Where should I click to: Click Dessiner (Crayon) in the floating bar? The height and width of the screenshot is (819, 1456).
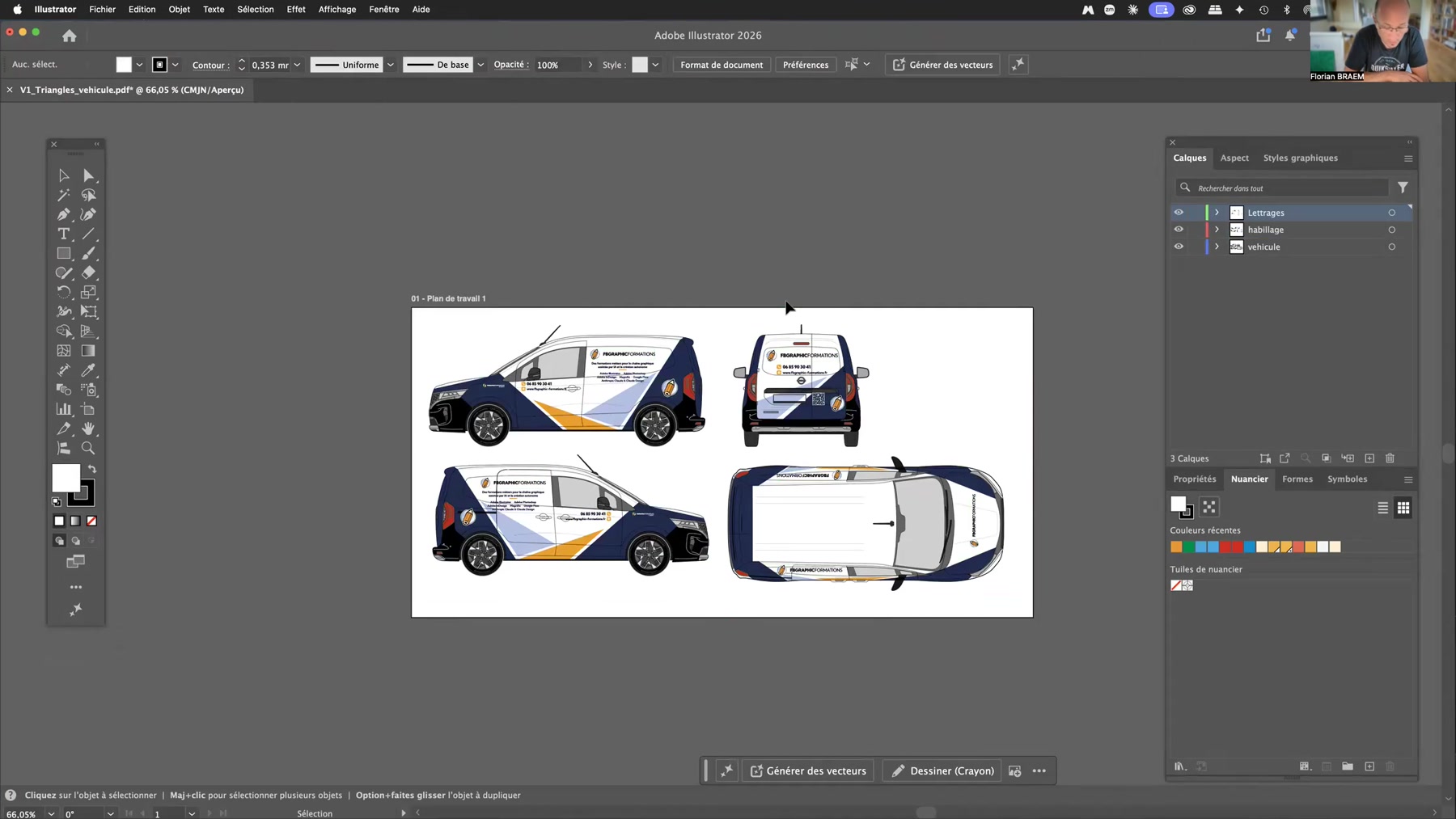click(943, 770)
